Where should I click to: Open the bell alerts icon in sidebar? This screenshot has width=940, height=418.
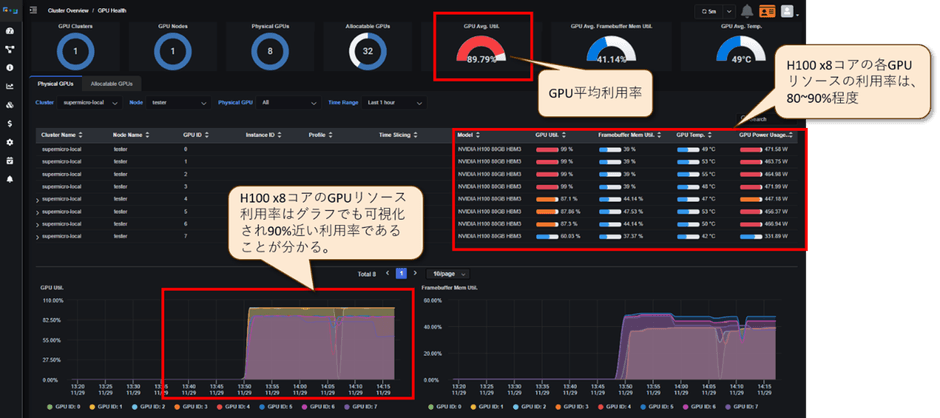tap(10, 179)
